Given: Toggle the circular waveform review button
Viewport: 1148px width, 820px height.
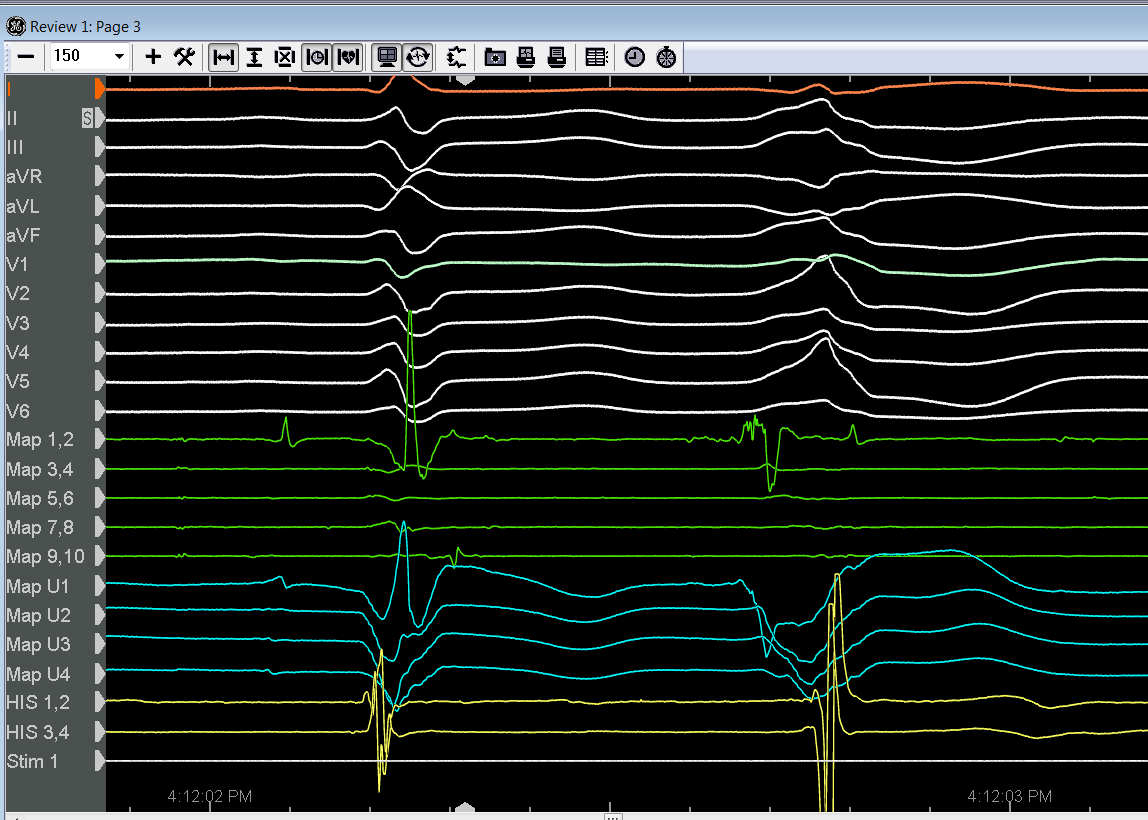Looking at the screenshot, I should [x=419, y=56].
